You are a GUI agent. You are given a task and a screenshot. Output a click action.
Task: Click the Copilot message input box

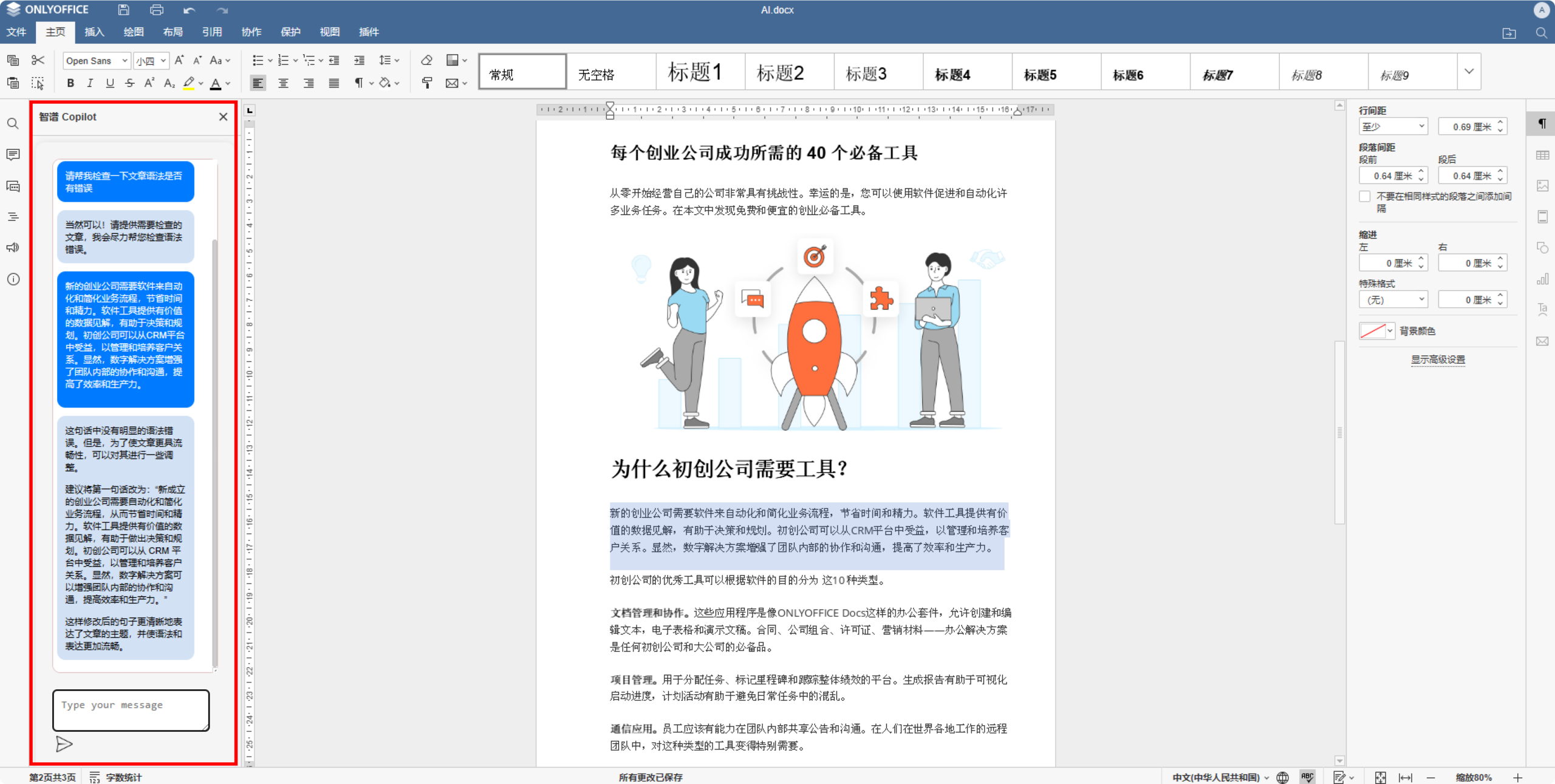(131, 710)
